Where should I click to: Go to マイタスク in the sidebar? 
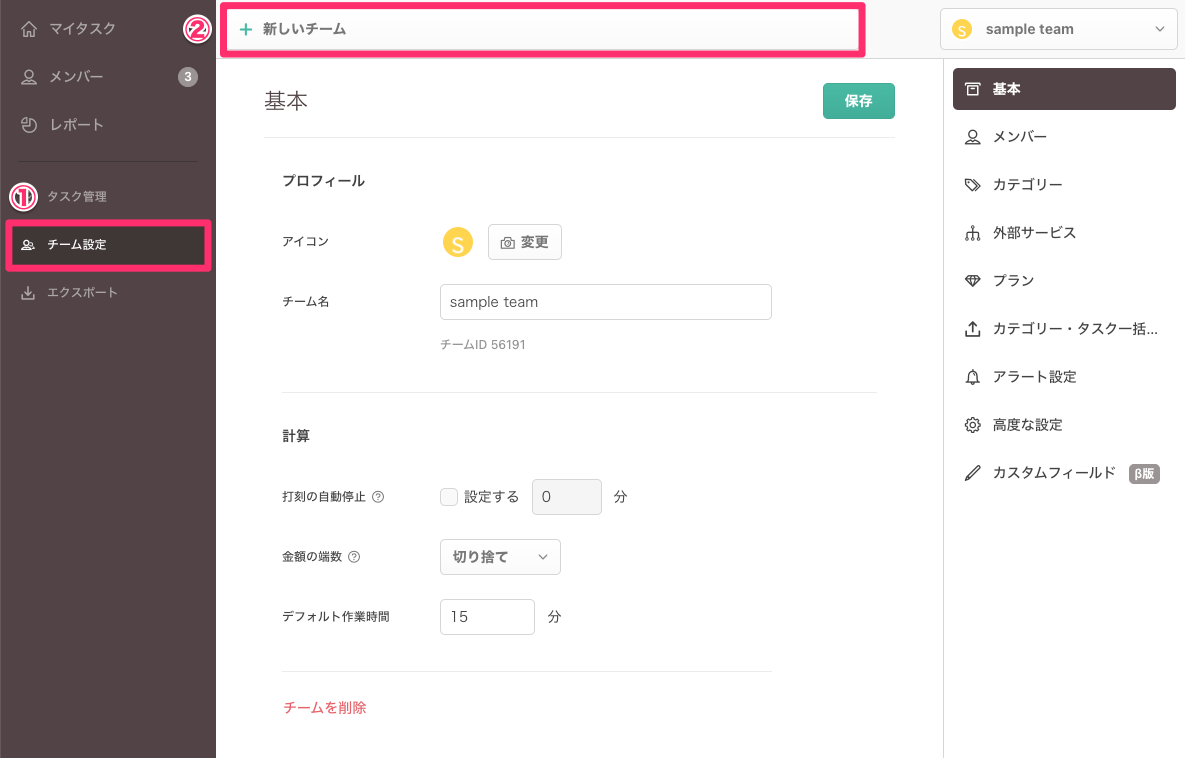pyautogui.click(x=82, y=29)
